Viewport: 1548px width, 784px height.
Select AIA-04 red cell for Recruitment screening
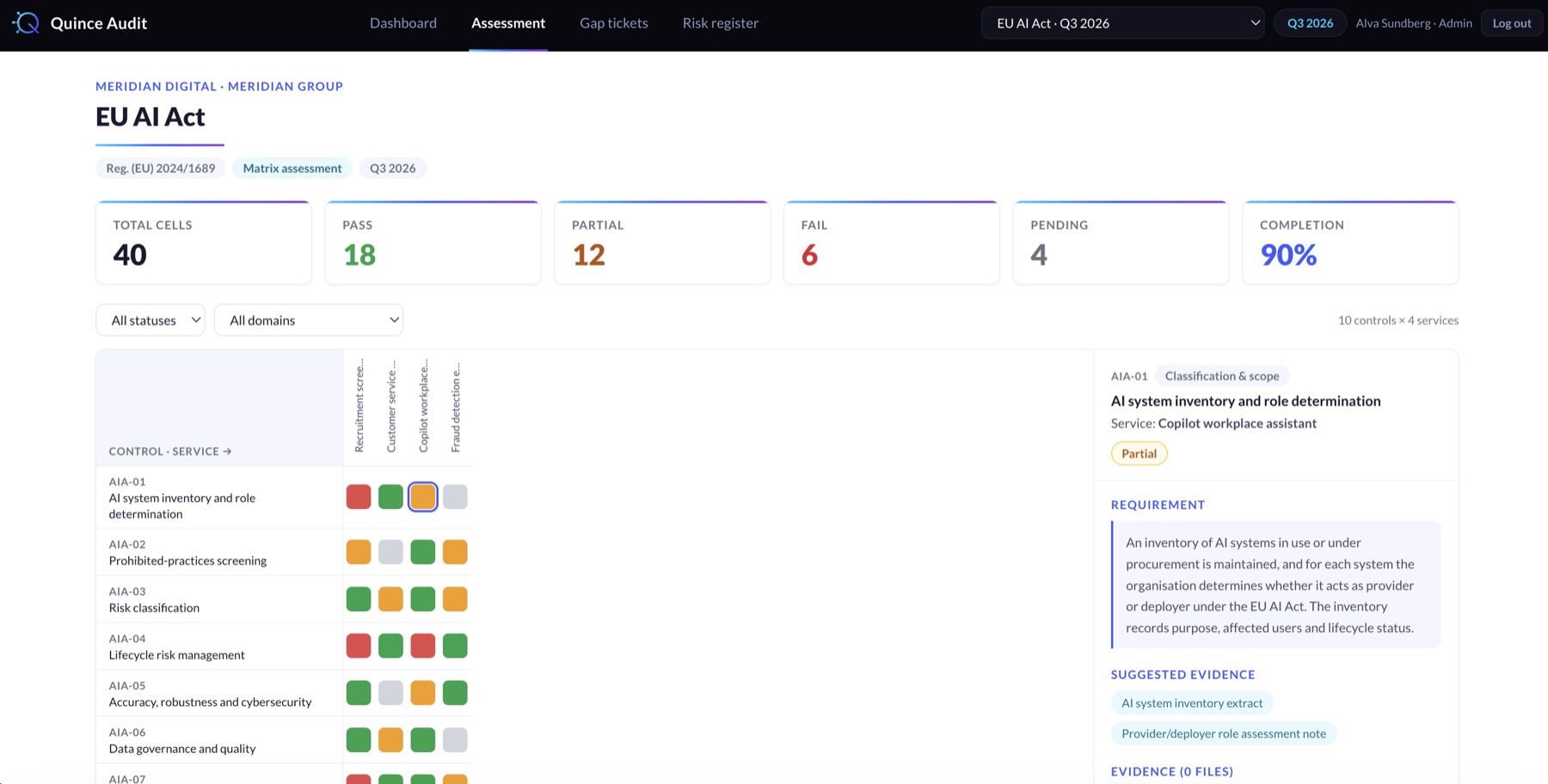point(359,646)
